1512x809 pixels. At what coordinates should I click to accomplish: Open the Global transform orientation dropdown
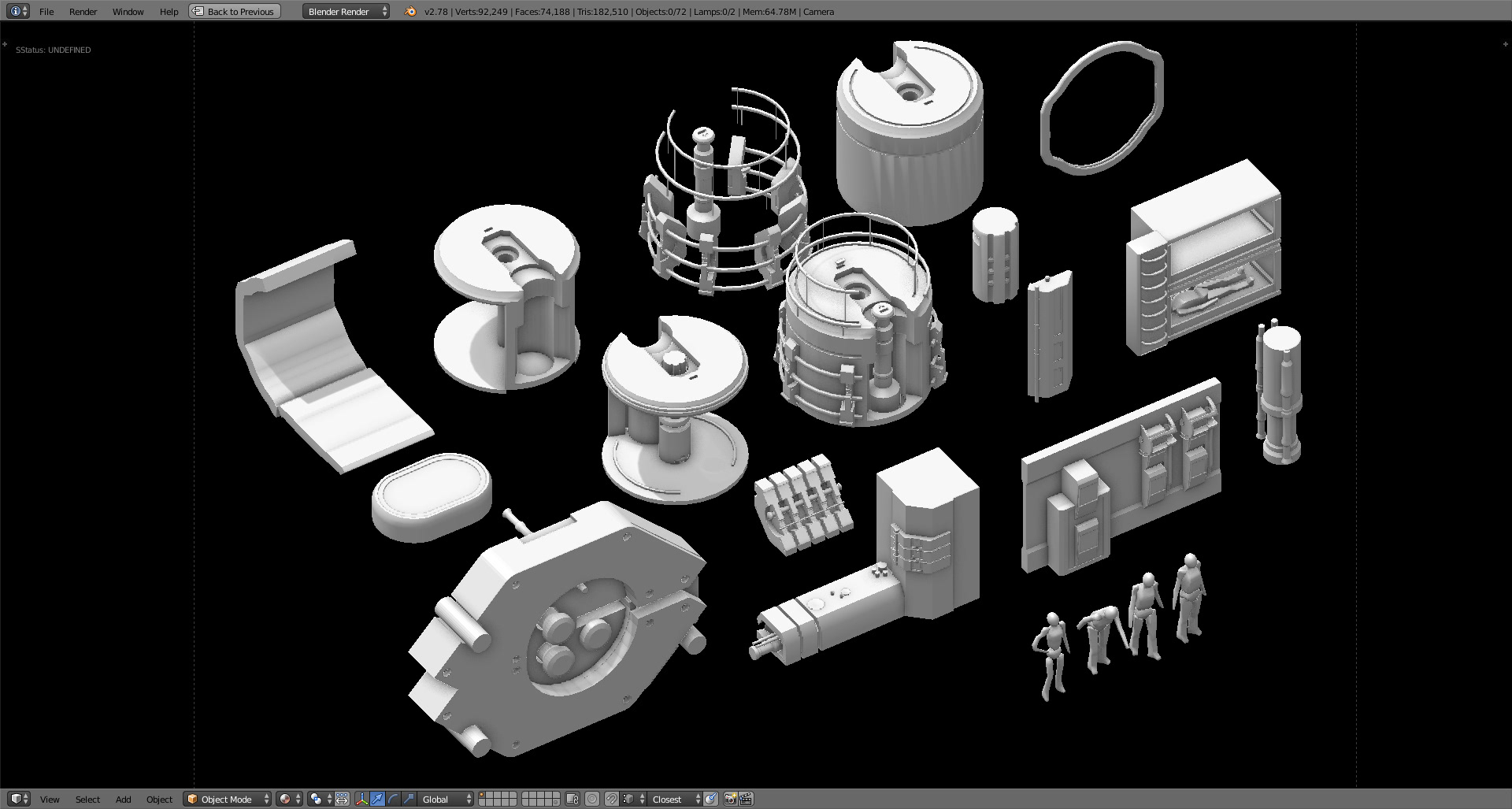446,799
